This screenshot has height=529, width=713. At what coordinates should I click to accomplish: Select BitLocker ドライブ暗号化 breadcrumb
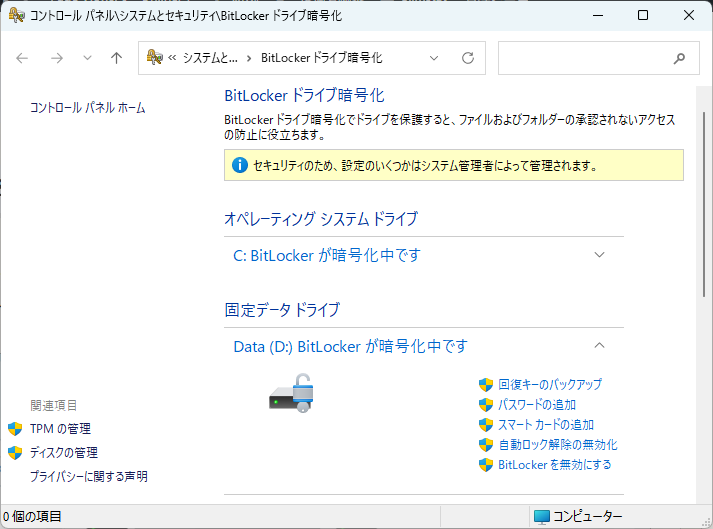coord(321,58)
